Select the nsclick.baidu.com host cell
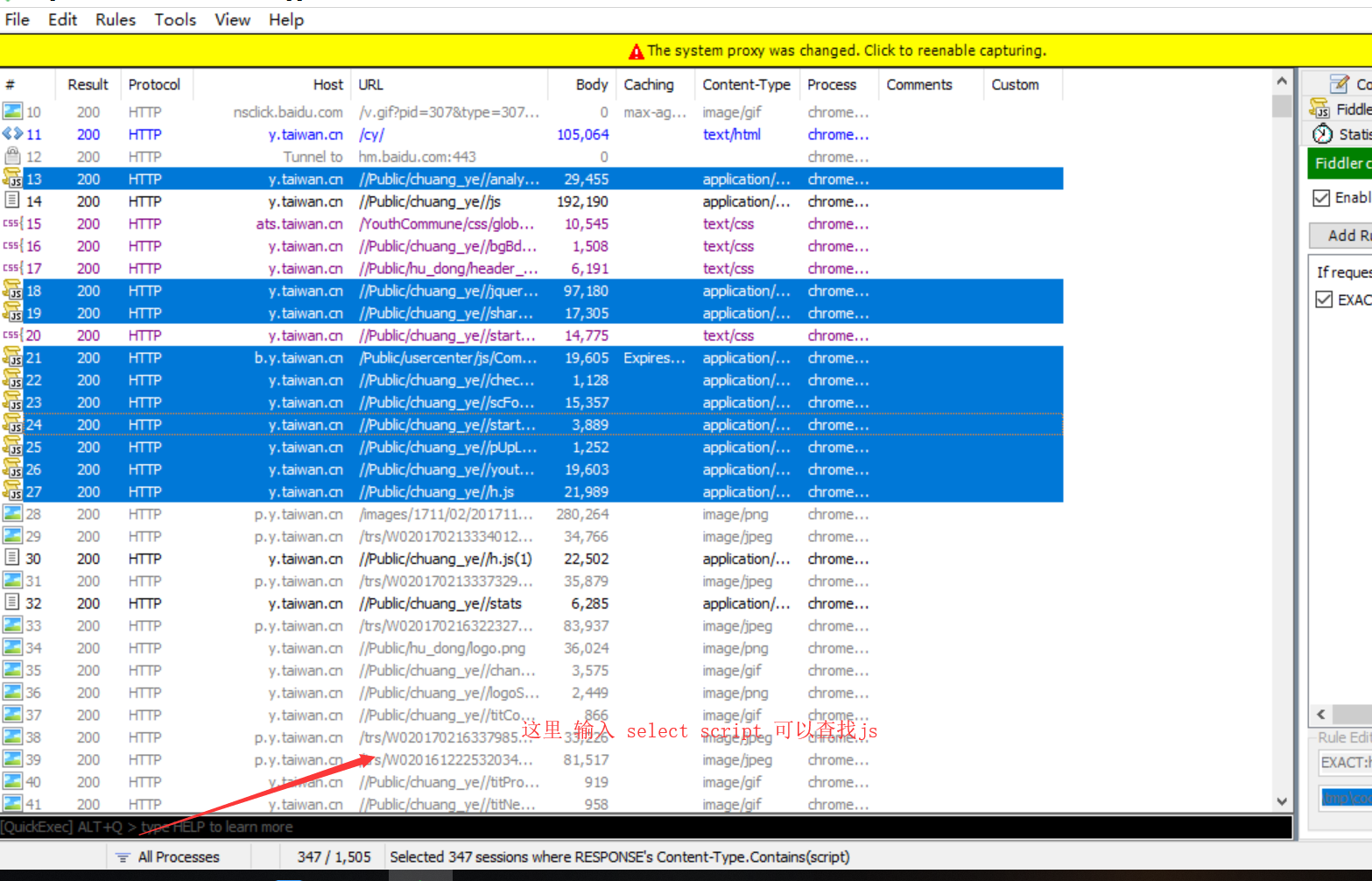This screenshot has height=881, width=1372. coord(288,112)
